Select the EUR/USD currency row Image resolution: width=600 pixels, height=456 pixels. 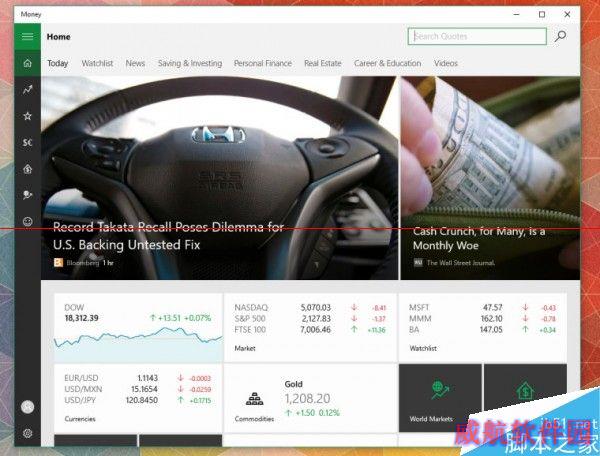[138, 378]
